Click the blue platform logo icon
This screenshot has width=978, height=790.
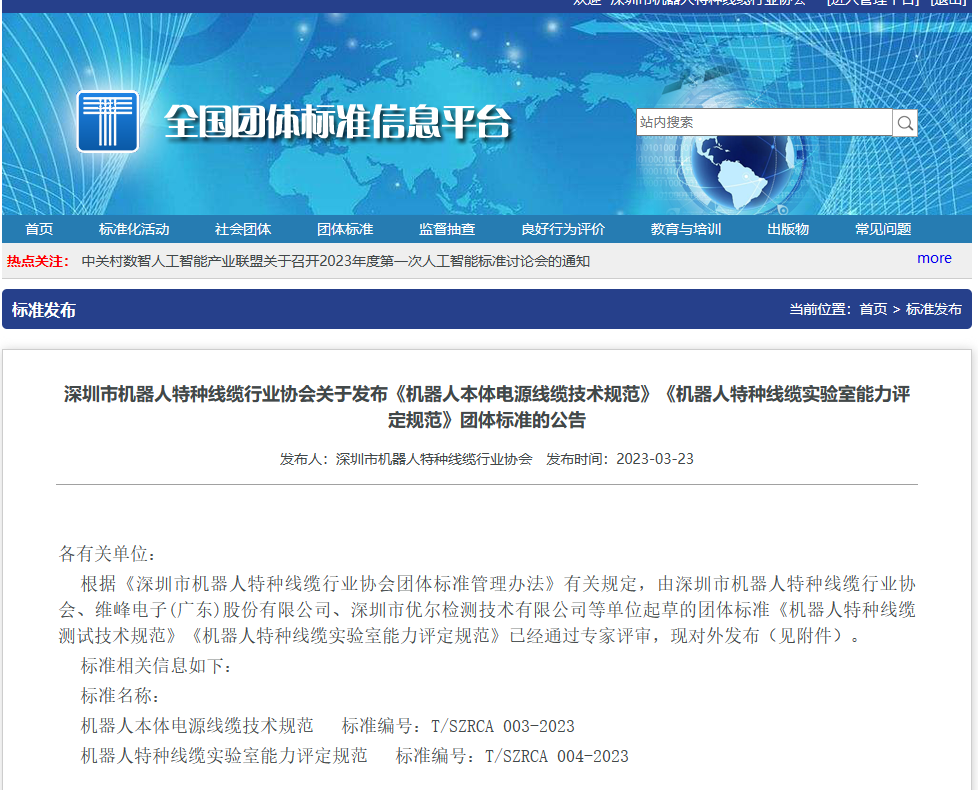[x=107, y=122]
